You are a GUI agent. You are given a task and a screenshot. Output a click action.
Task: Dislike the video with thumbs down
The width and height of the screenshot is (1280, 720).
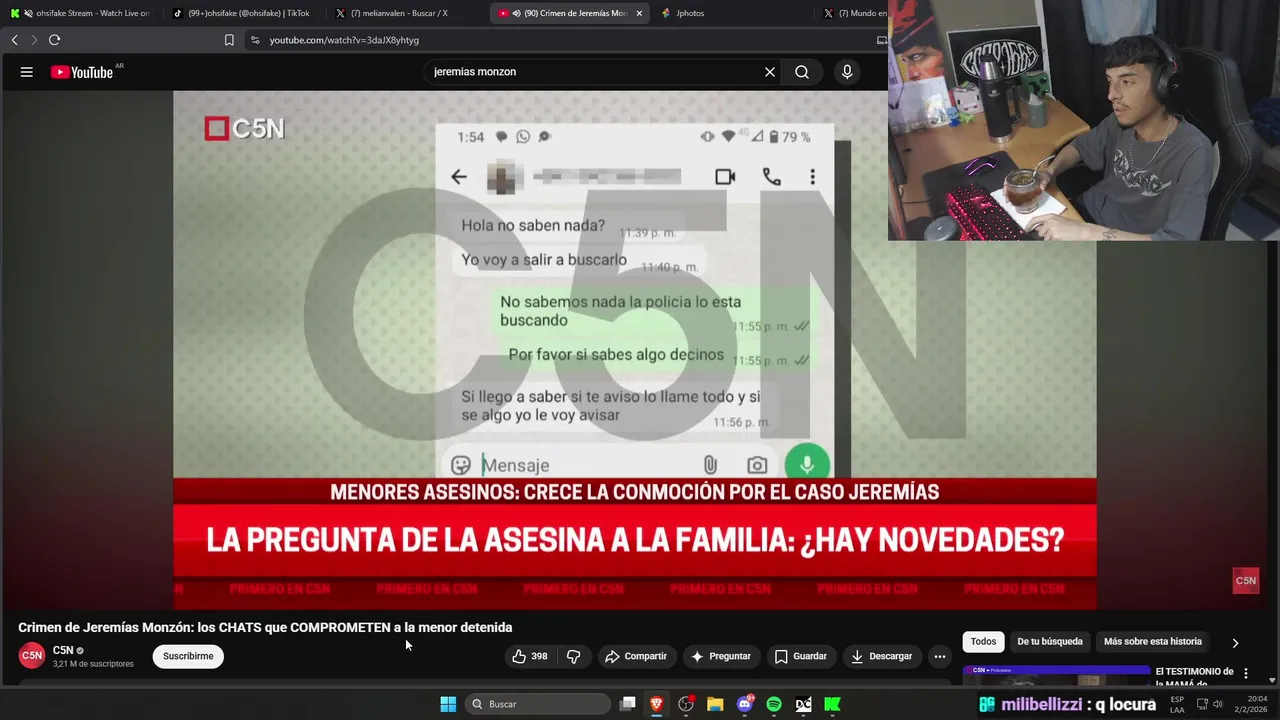pos(574,656)
